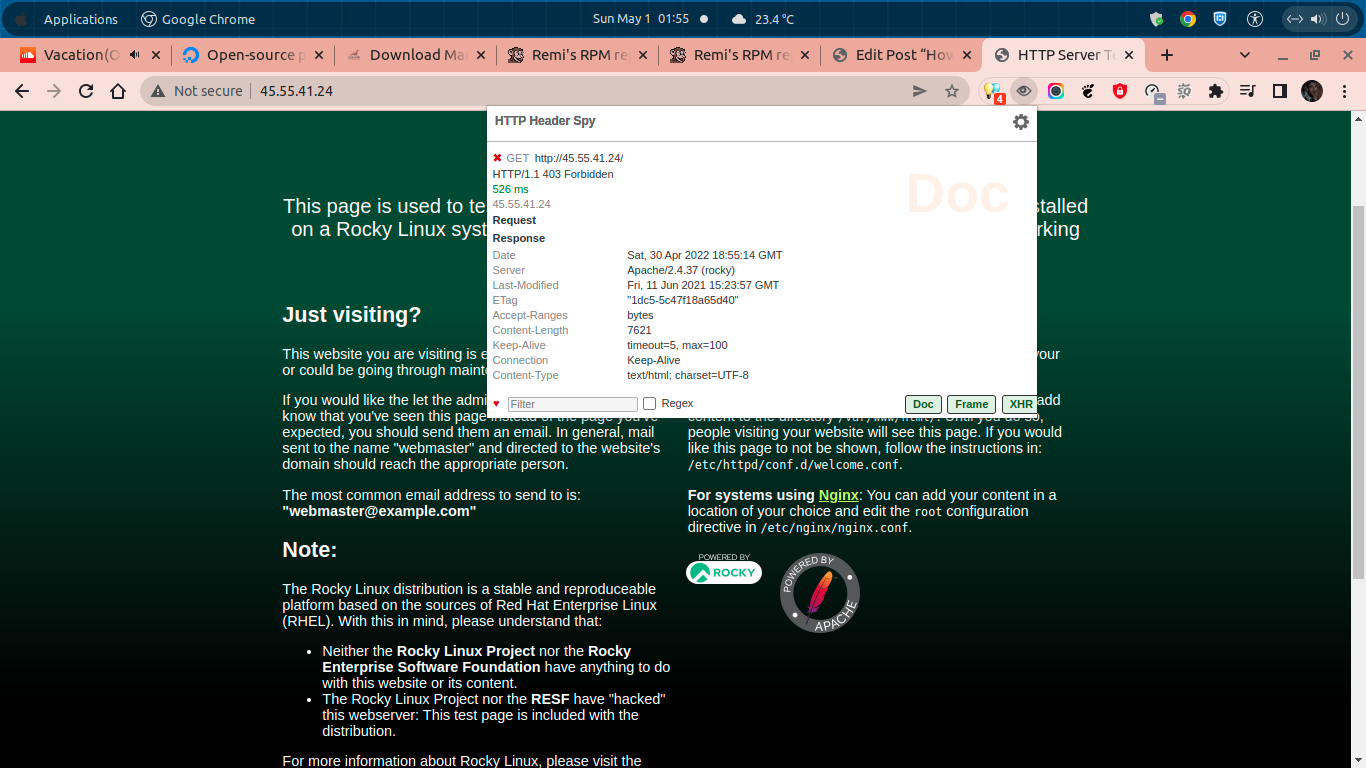Go to the Chrome home page
Viewport: 1366px width, 768px height.
(x=118, y=91)
